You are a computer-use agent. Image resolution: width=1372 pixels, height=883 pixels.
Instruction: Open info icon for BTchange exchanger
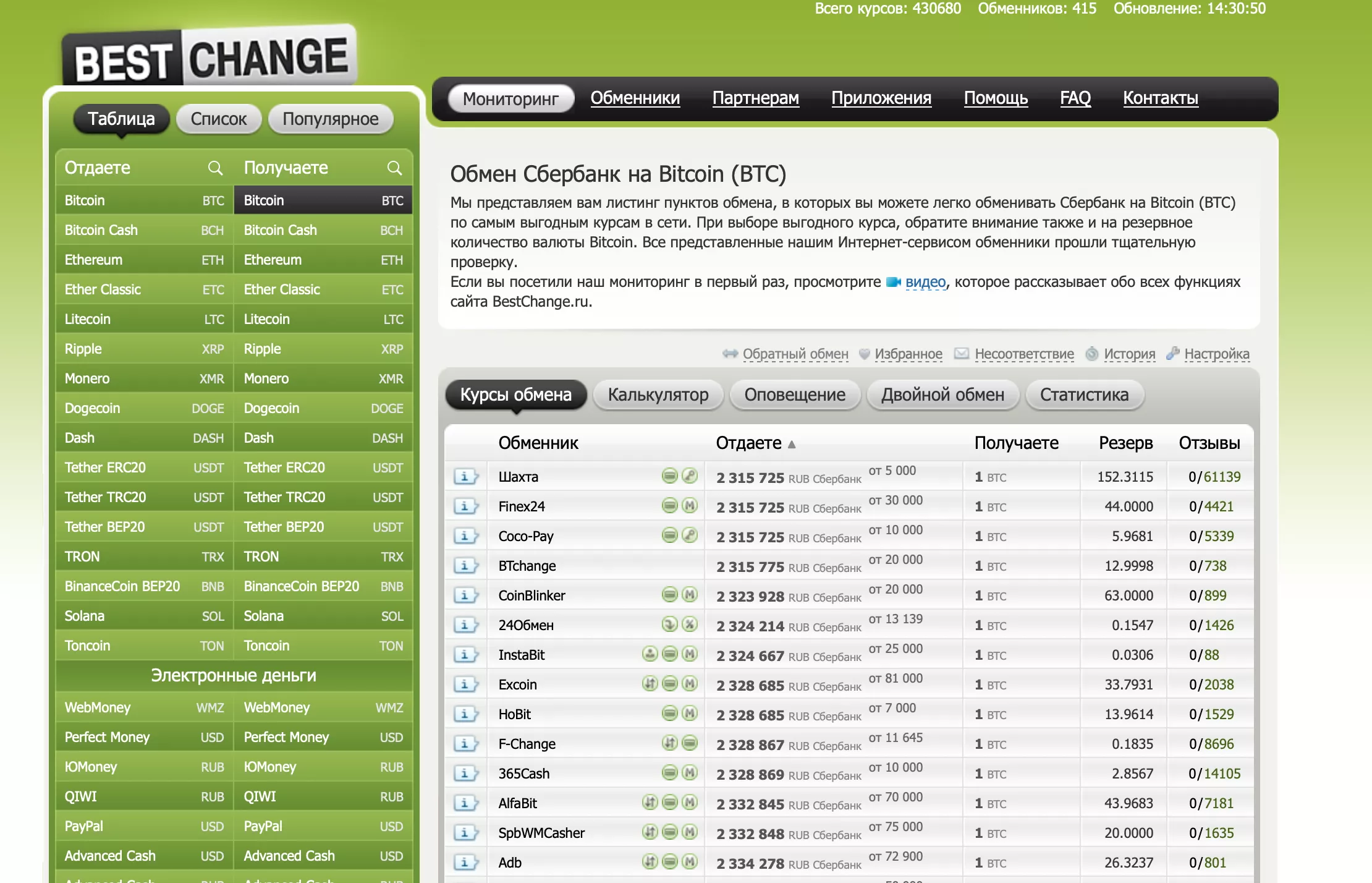click(x=466, y=566)
